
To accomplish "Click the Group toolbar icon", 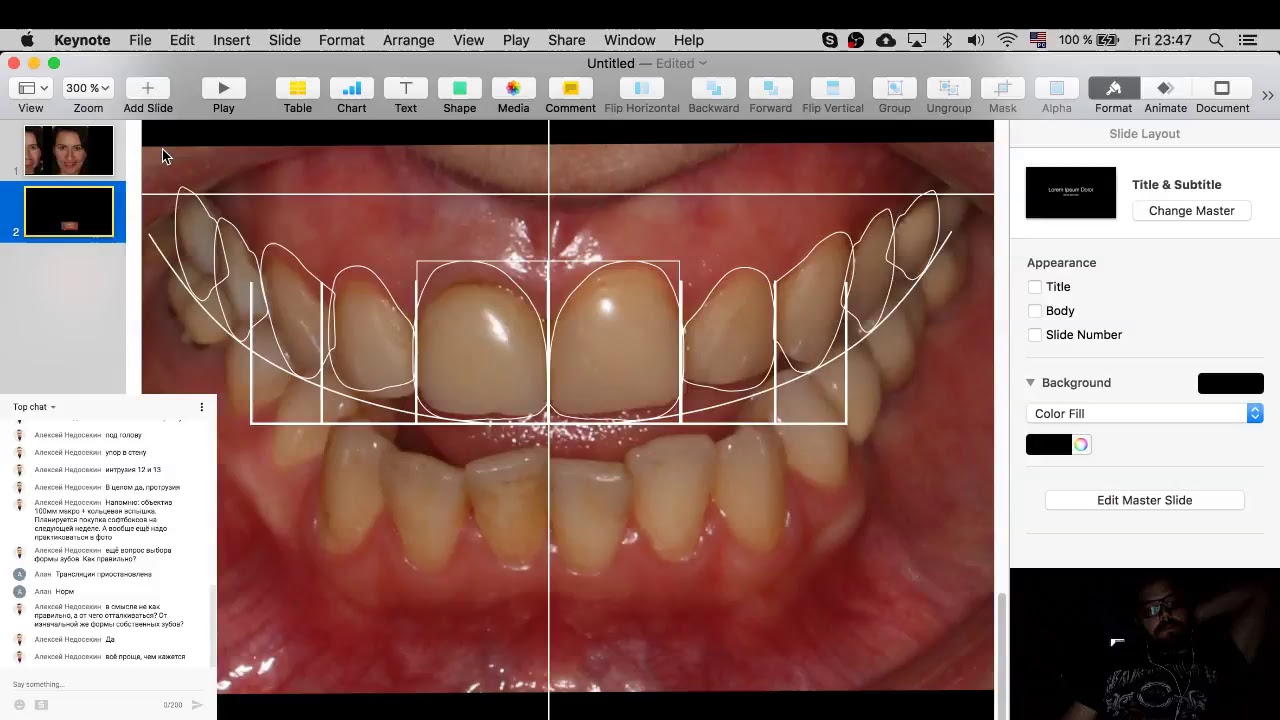I will [x=894, y=88].
